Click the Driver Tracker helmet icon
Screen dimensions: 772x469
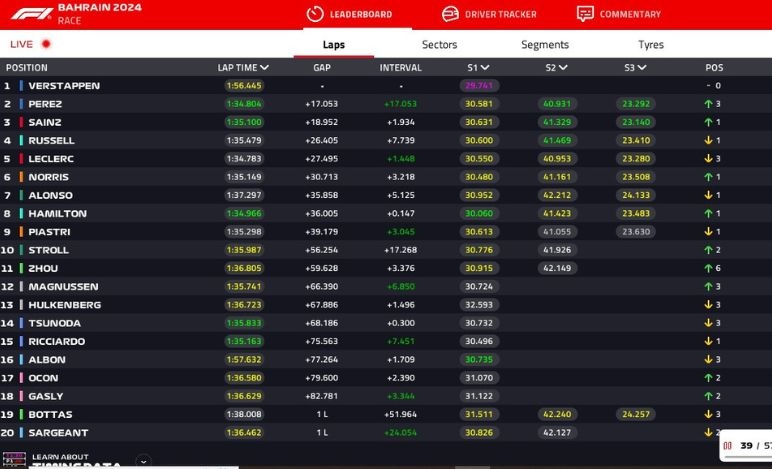pyautogui.click(x=450, y=14)
